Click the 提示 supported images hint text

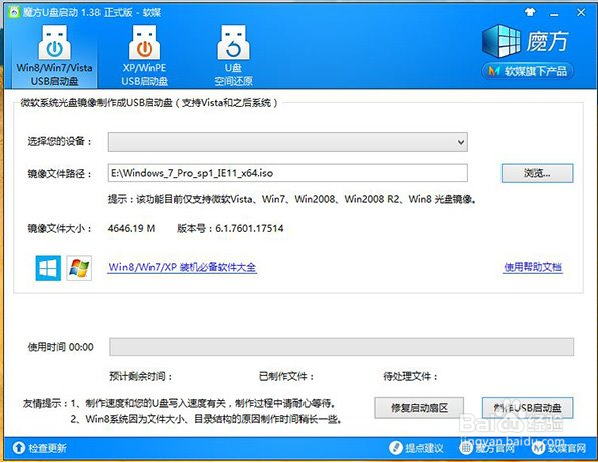(293, 199)
